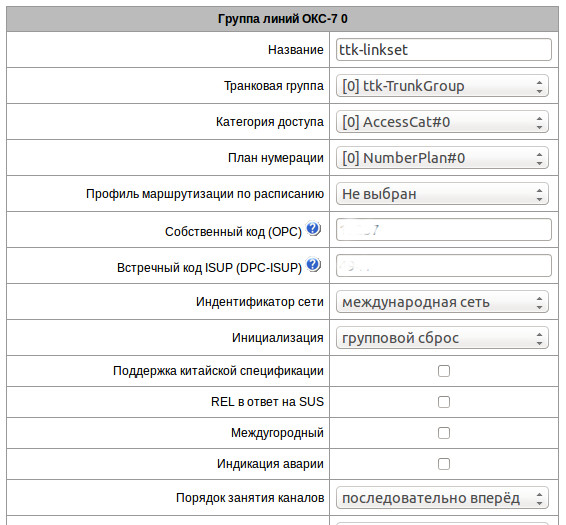Open the Индентификатор сети dropdown
The image size is (566, 525).
tap(442, 302)
